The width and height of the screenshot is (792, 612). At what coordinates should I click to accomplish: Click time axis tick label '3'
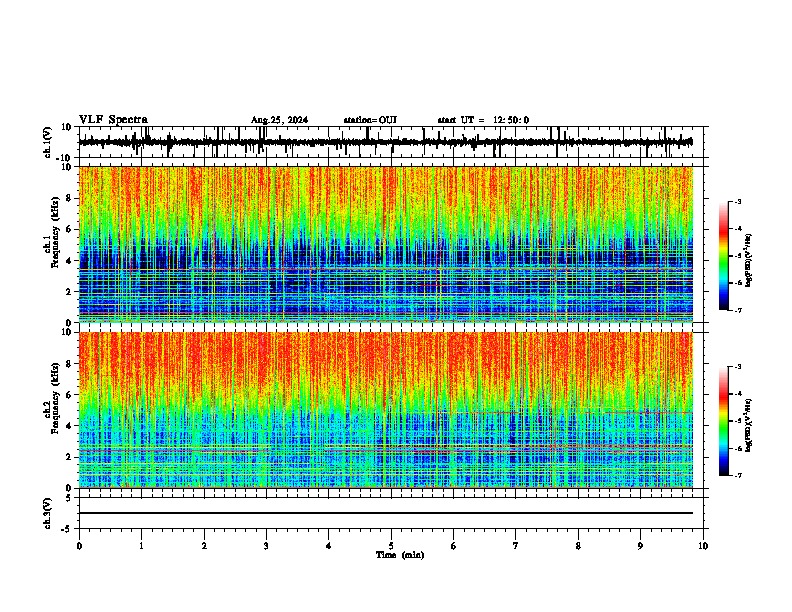coord(266,546)
